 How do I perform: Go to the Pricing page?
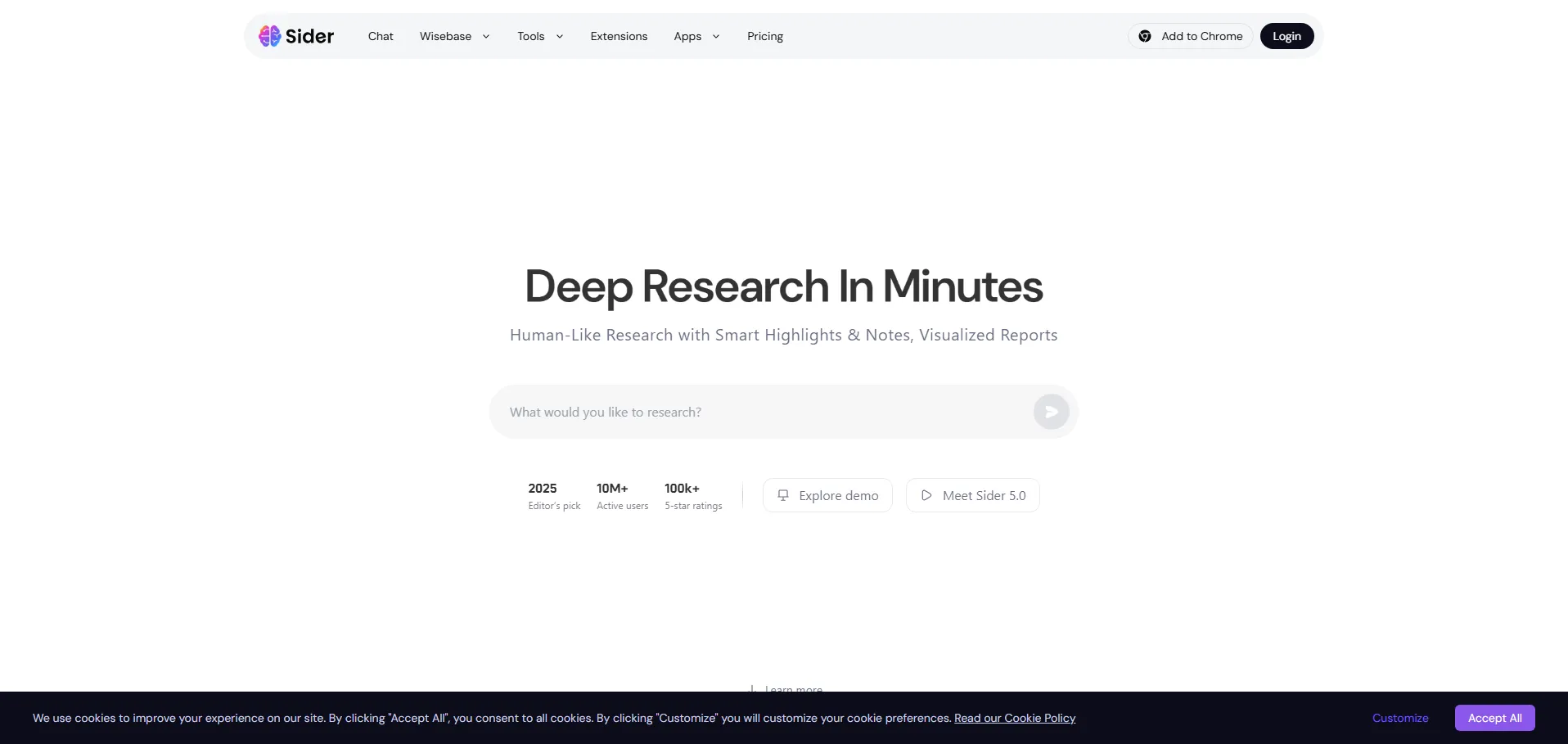(x=764, y=36)
